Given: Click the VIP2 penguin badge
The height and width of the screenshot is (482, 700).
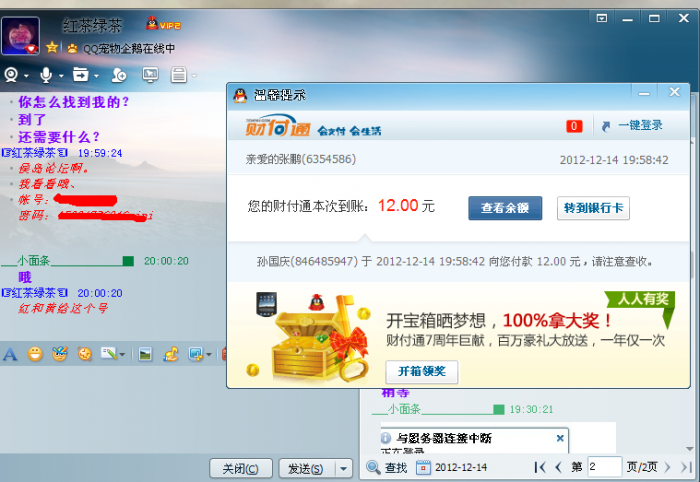Looking at the screenshot, I should pos(163,23).
